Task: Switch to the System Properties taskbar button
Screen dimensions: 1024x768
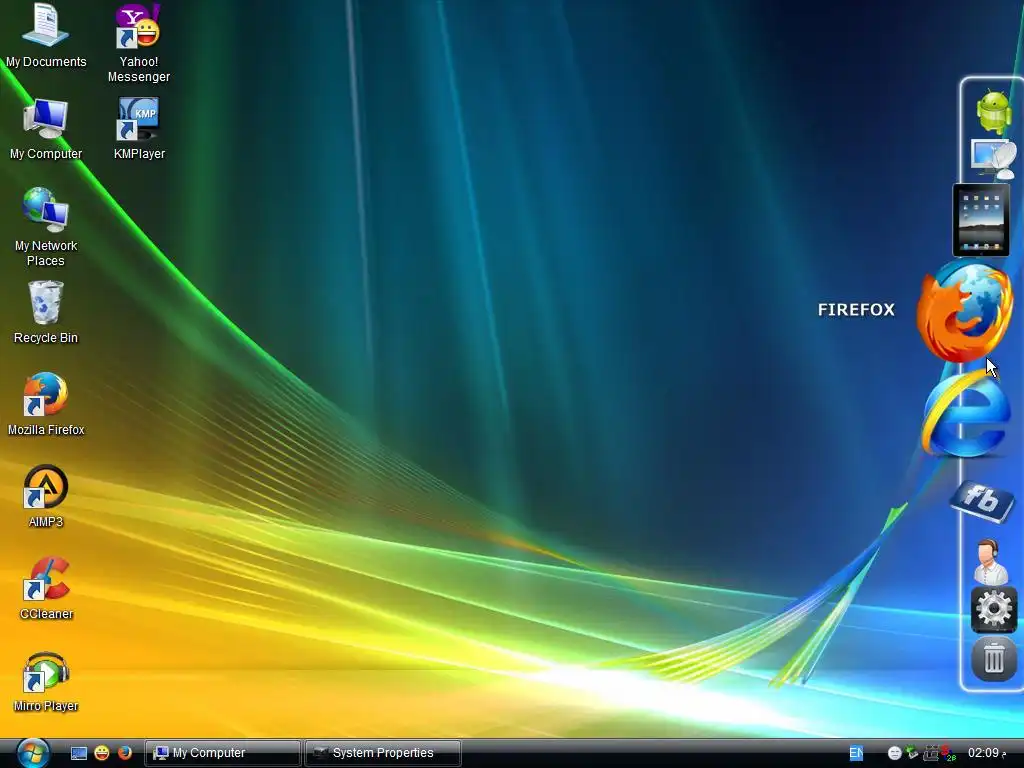Action: (383, 753)
